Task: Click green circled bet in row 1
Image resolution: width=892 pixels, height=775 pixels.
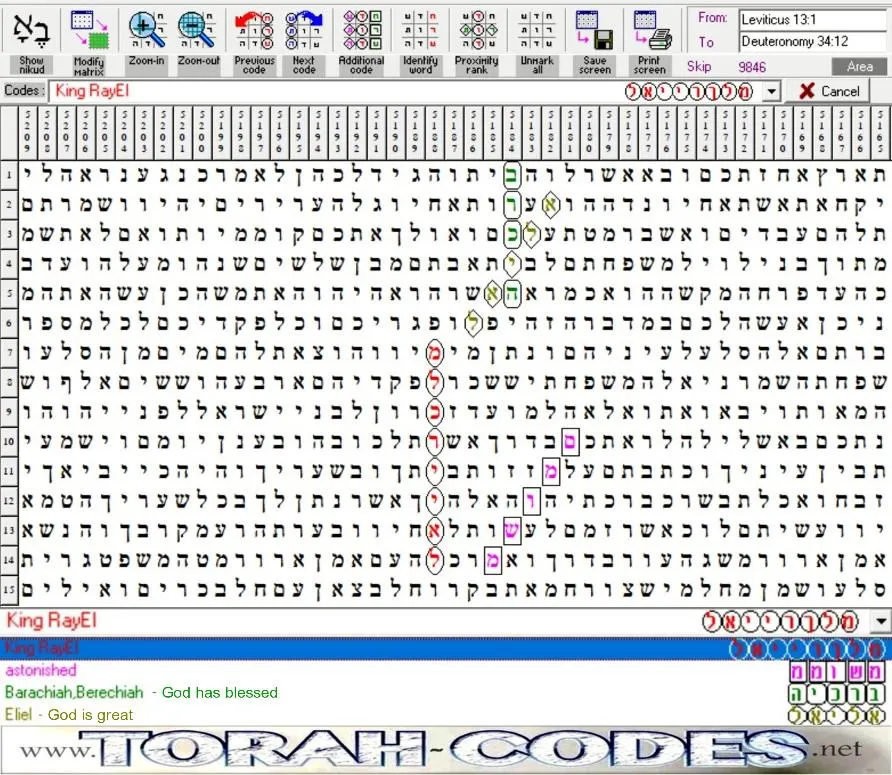Action: (x=511, y=175)
